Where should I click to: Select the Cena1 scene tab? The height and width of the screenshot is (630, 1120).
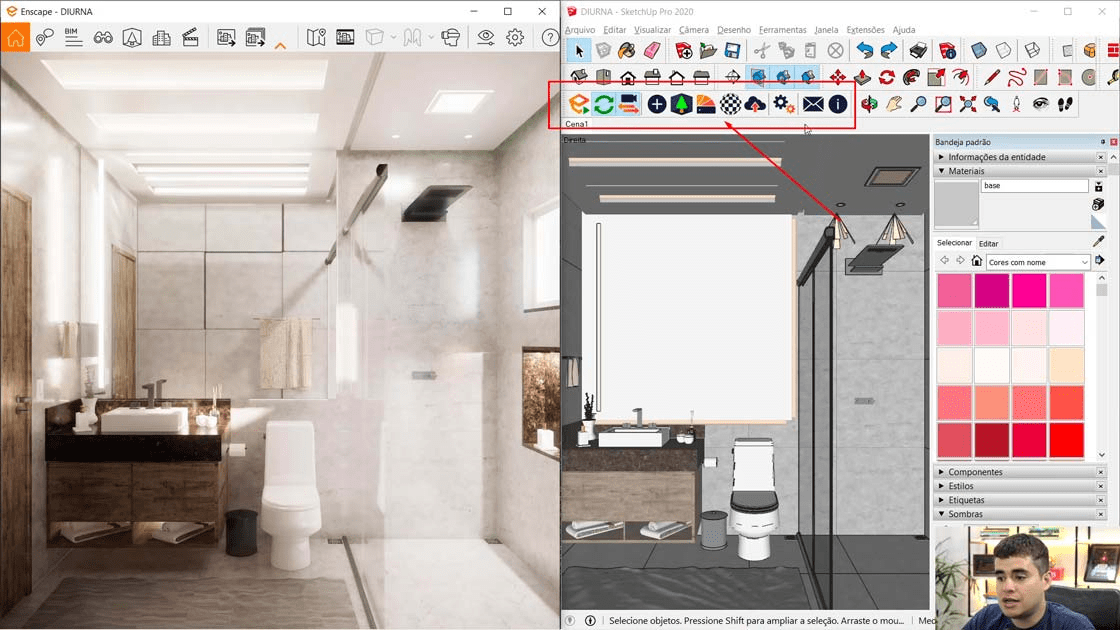pyautogui.click(x=576, y=124)
